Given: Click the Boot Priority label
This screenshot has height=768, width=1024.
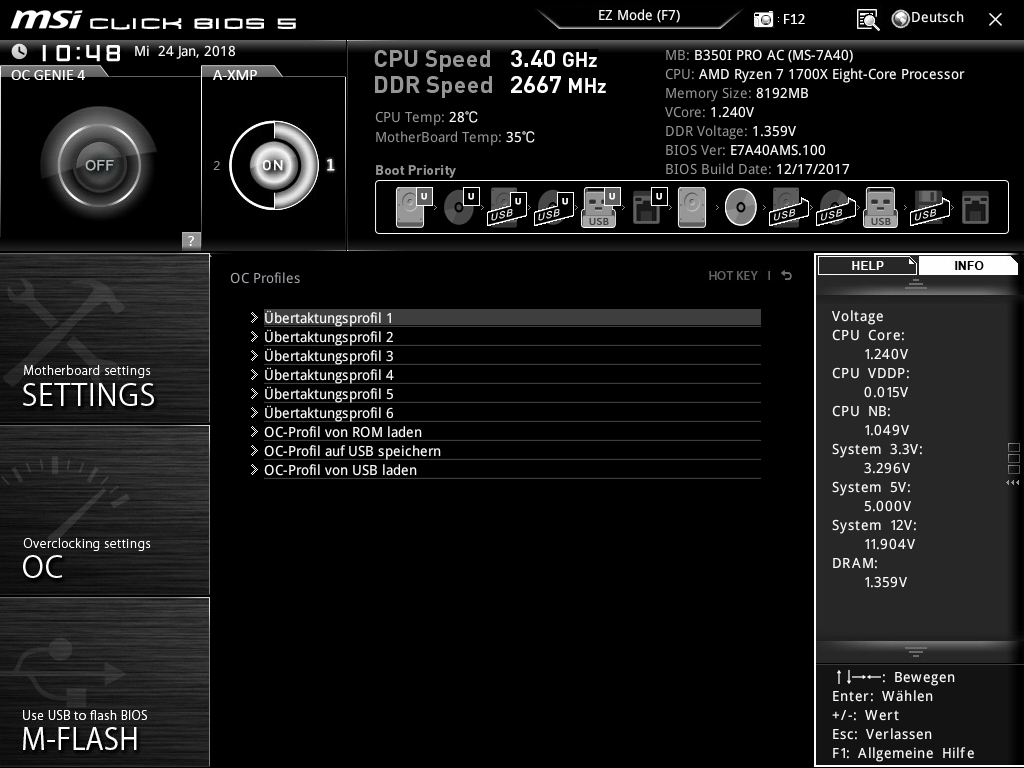Looking at the screenshot, I should pyautogui.click(x=415, y=170).
